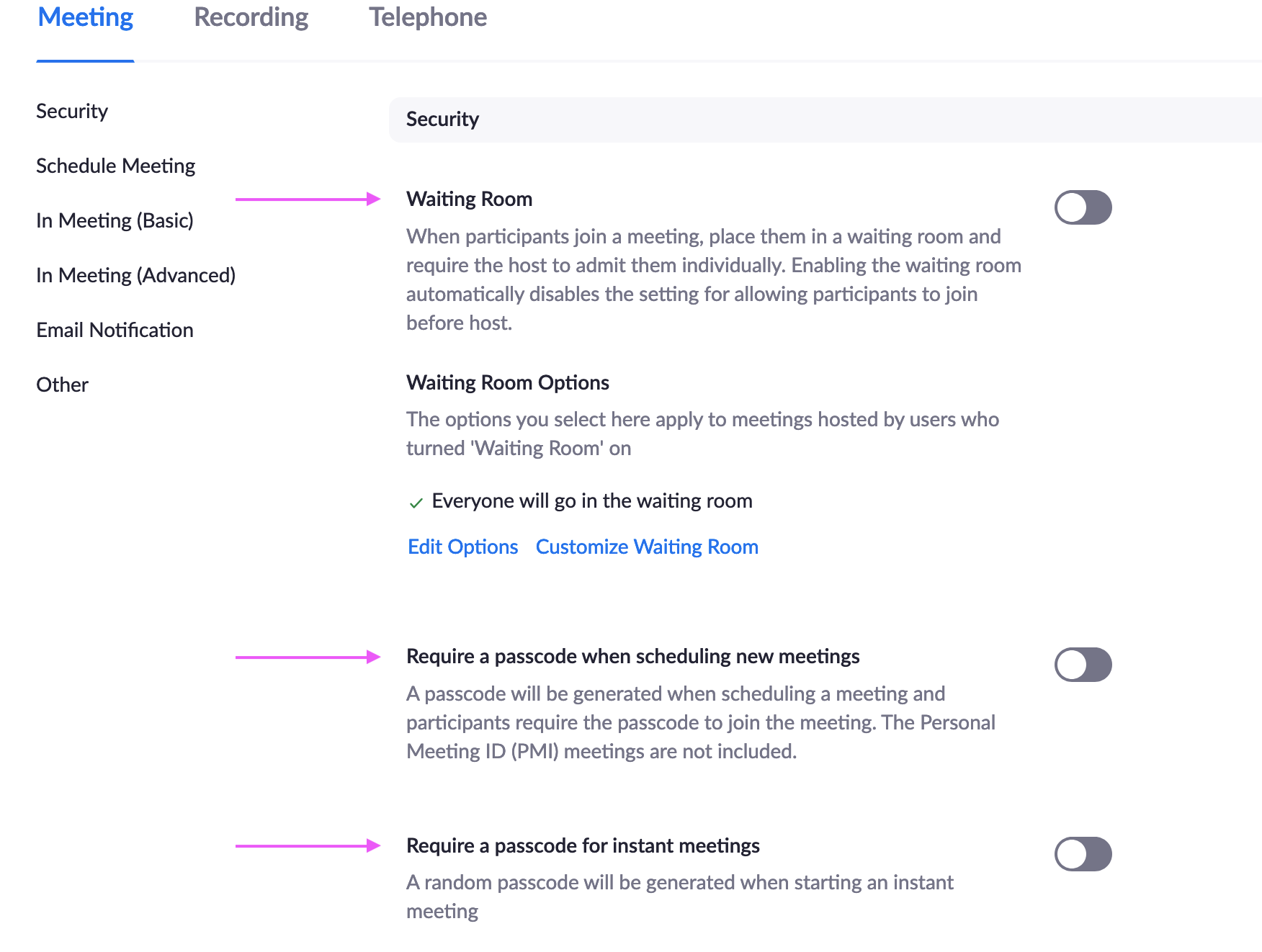Image resolution: width=1262 pixels, height=952 pixels.
Task: Go to Schedule Meeting section
Action: click(115, 166)
